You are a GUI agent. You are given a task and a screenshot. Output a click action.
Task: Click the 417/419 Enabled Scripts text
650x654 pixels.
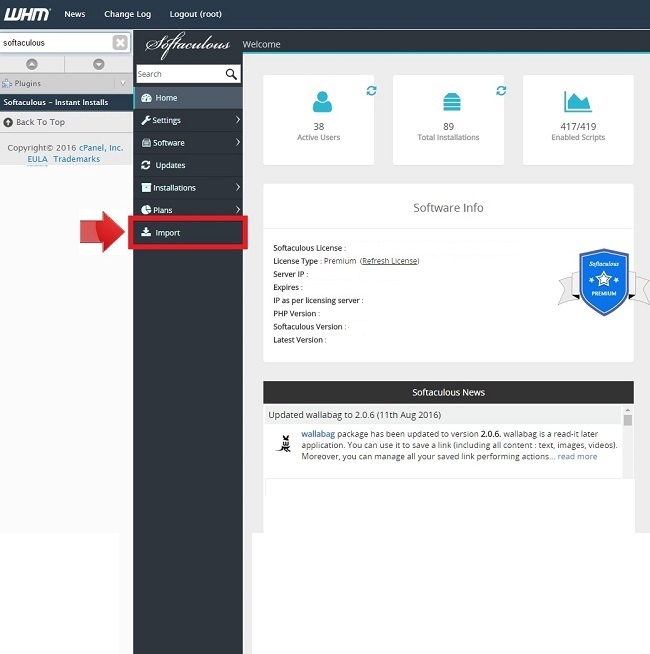(578, 132)
